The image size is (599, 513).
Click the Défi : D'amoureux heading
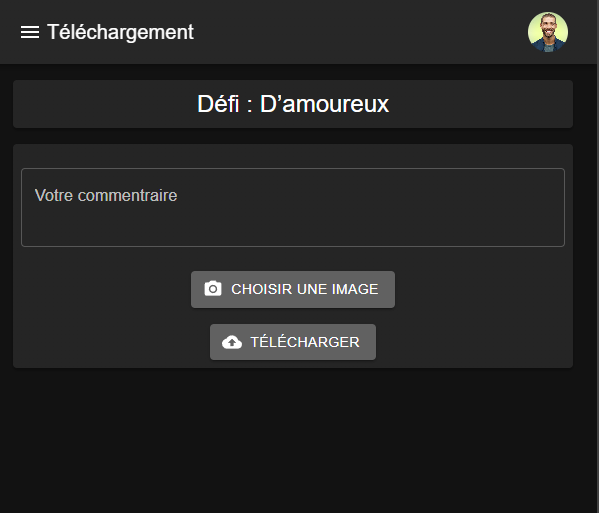[293, 104]
